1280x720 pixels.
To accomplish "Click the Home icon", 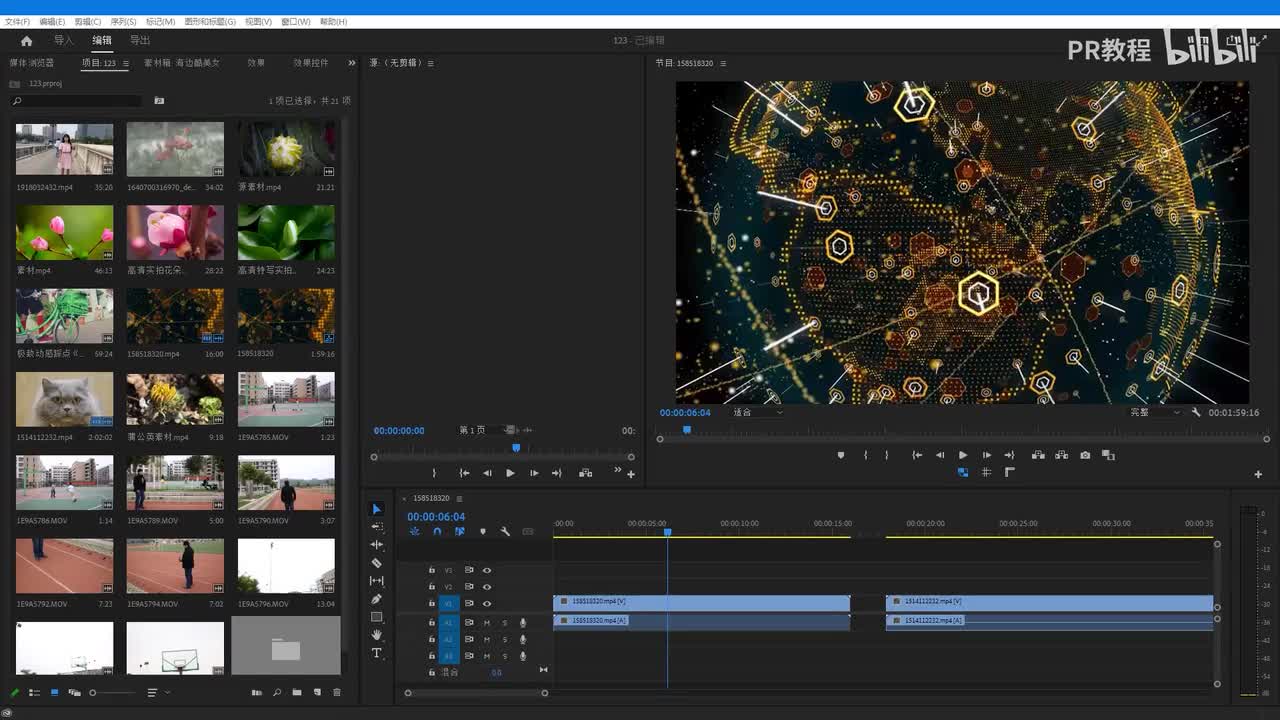I will pos(26,41).
